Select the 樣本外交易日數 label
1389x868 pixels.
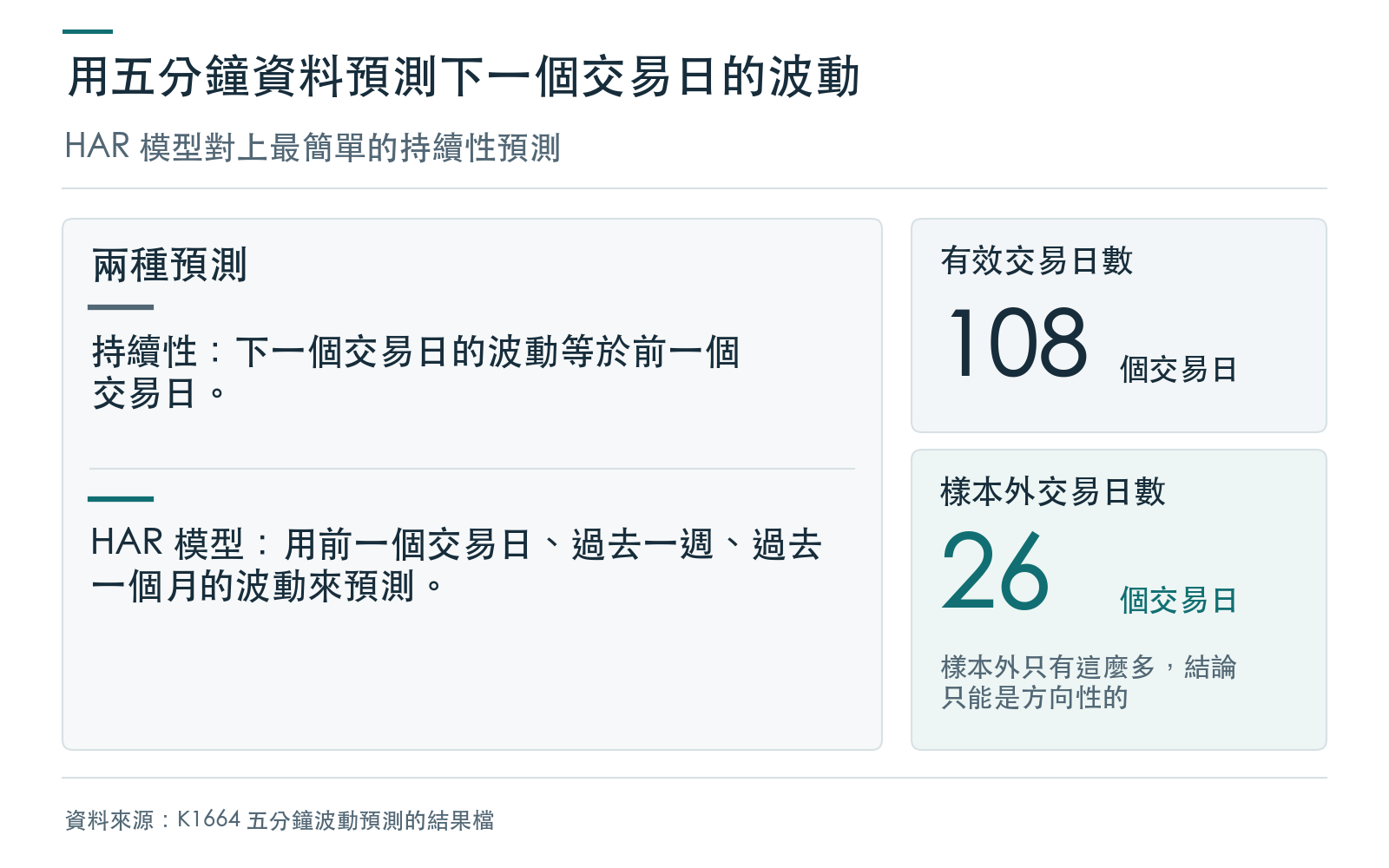tap(1052, 491)
